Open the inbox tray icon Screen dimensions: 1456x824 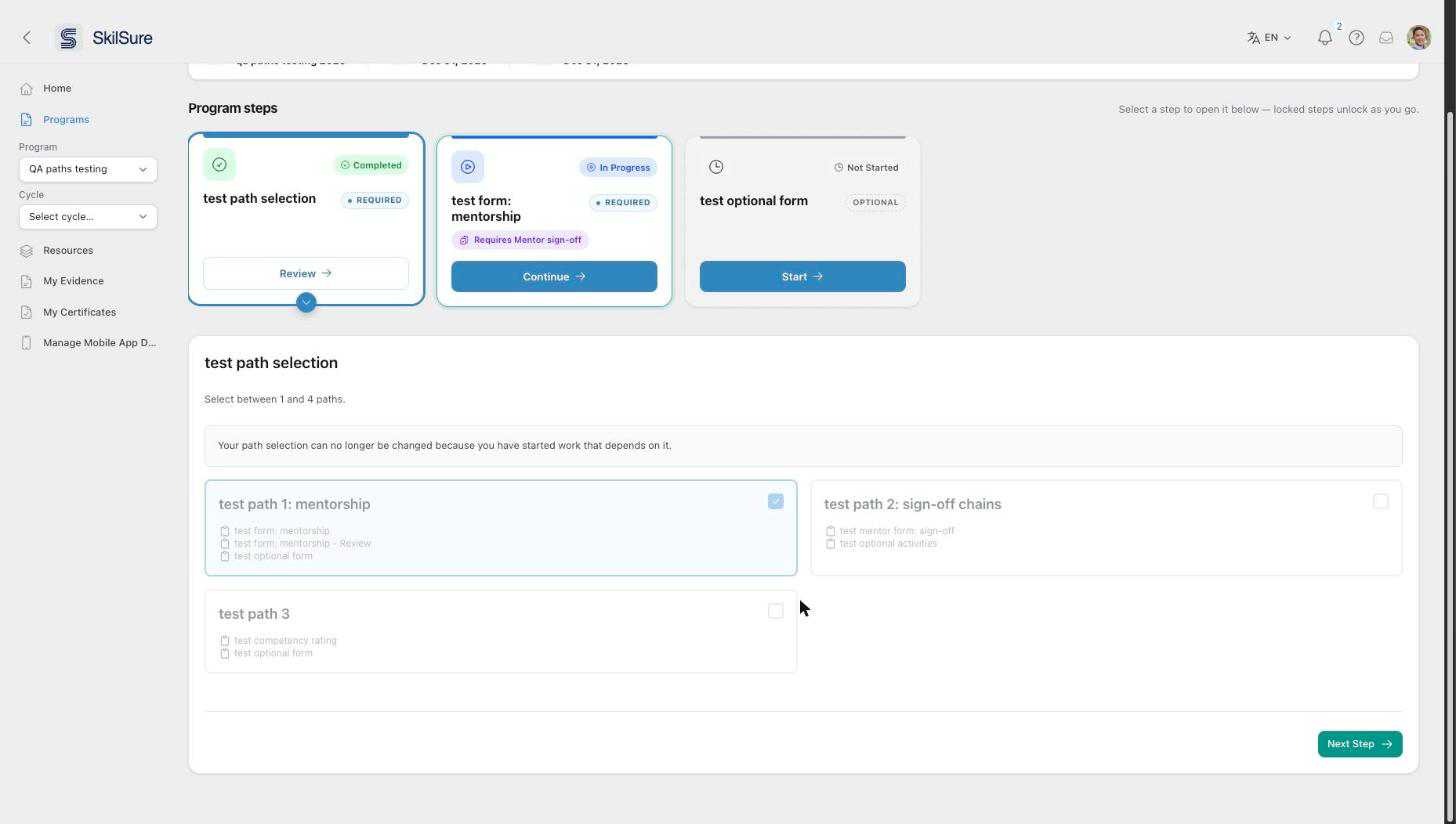click(x=1386, y=38)
